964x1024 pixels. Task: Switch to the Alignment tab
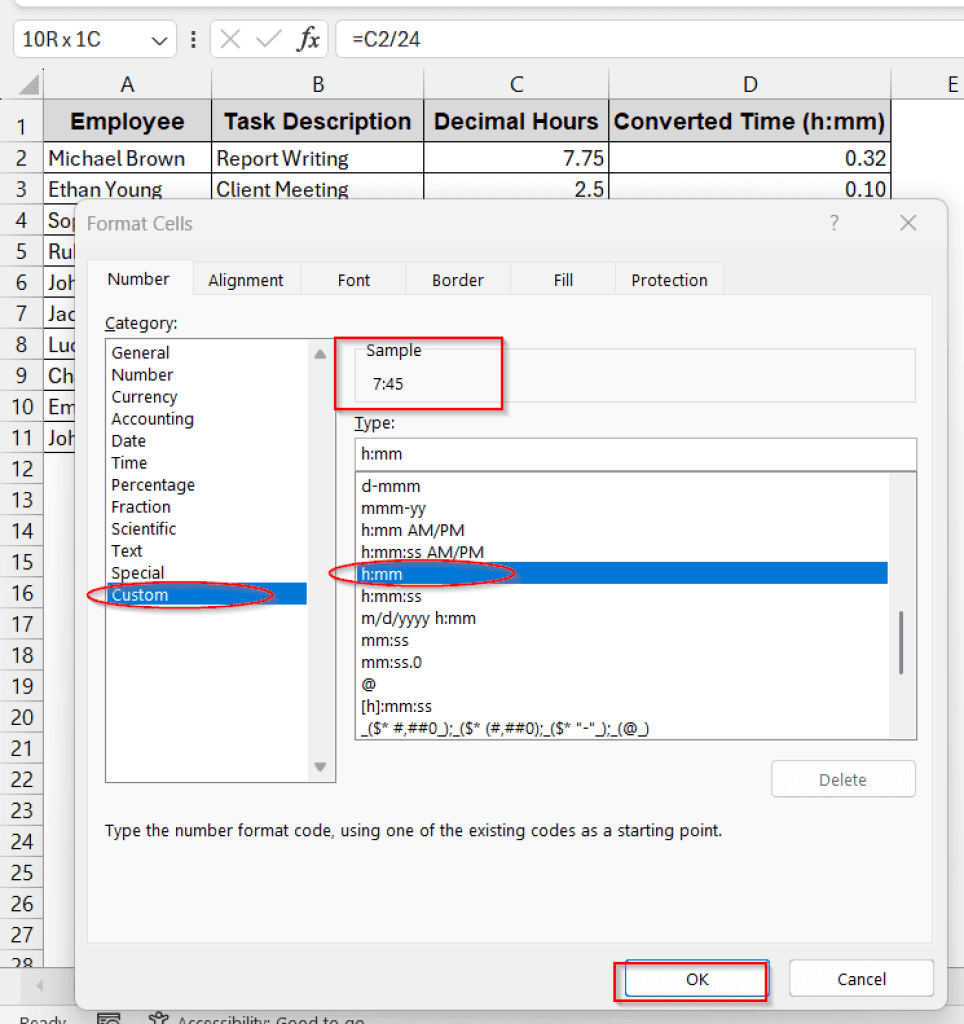pyautogui.click(x=246, y=280)
